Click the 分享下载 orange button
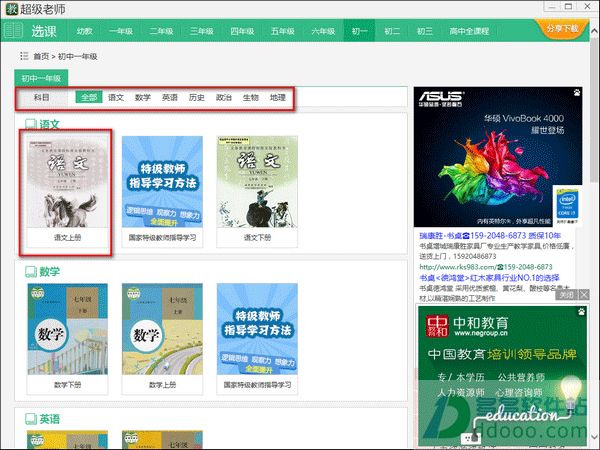Viewport: 600px width, 450px height. click(x=562, y=29)
